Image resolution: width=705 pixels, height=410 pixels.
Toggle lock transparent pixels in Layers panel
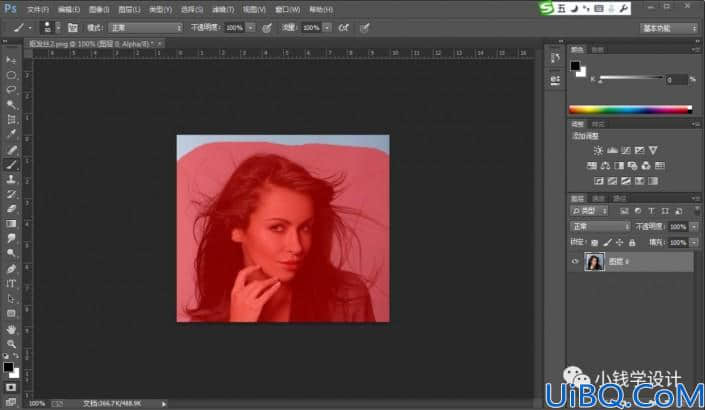594,243
